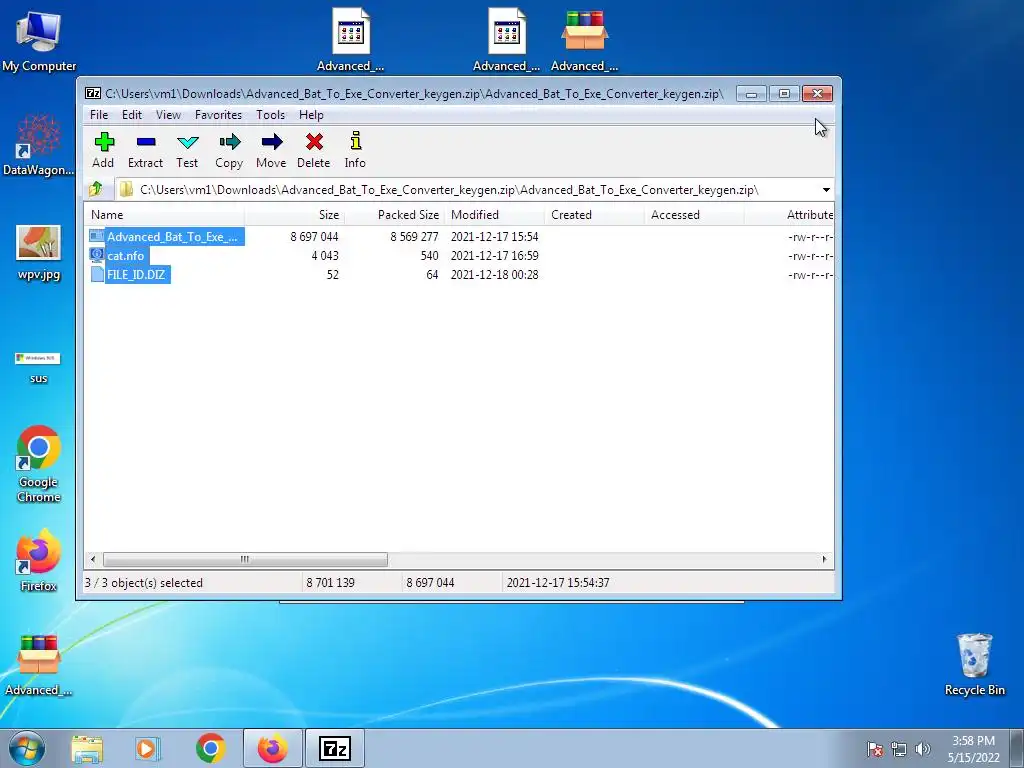Sort by the Accessed column header

[694, 215]
